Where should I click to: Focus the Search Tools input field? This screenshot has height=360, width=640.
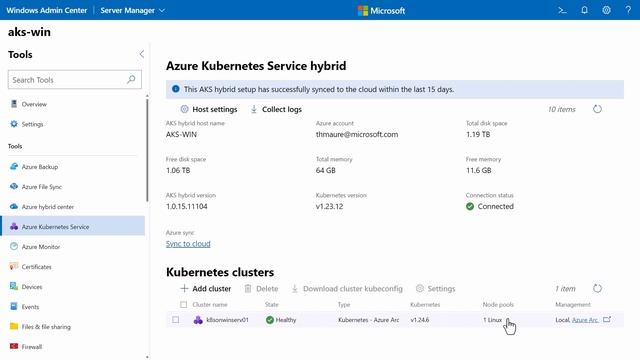coord(75,80)
